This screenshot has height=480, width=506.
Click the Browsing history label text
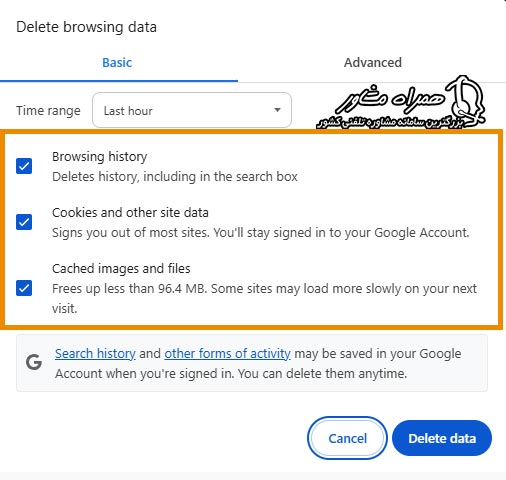(100, 157)
